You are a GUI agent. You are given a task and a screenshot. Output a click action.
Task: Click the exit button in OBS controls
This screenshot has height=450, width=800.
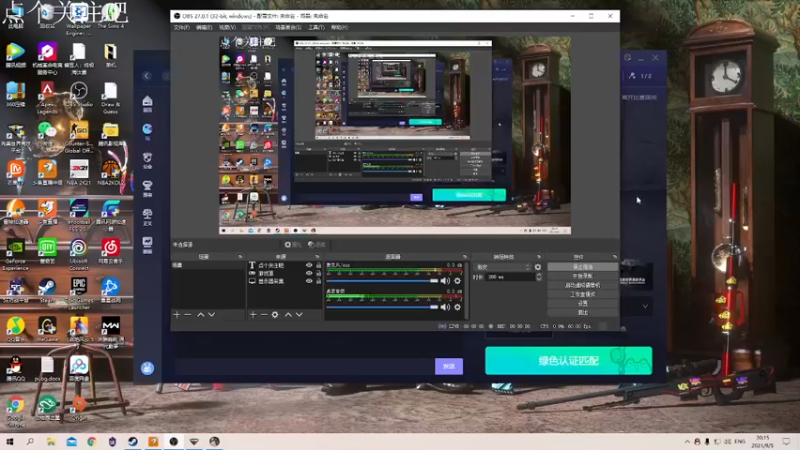tap(583, 312)
